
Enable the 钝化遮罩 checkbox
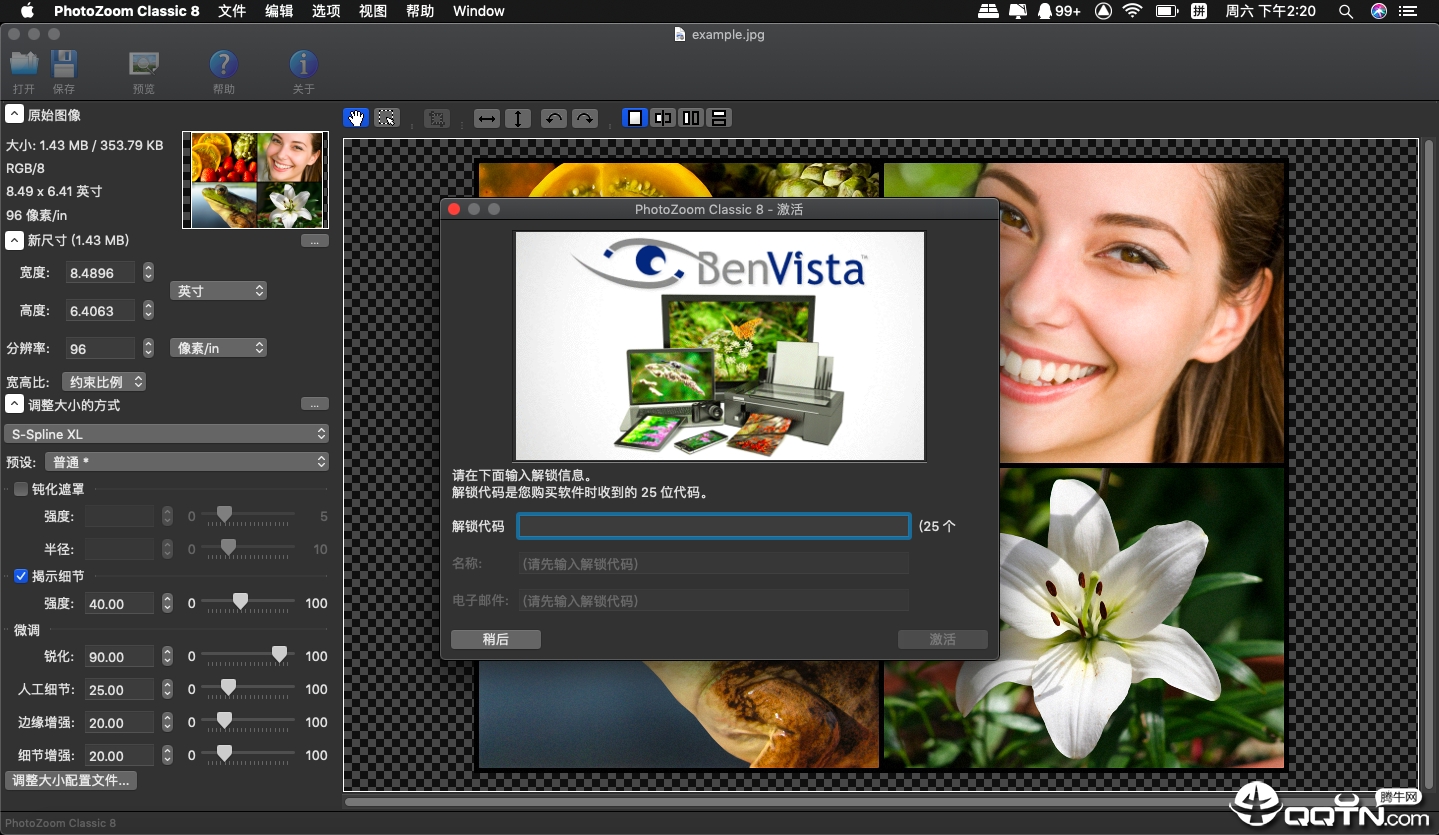[21, 489]
